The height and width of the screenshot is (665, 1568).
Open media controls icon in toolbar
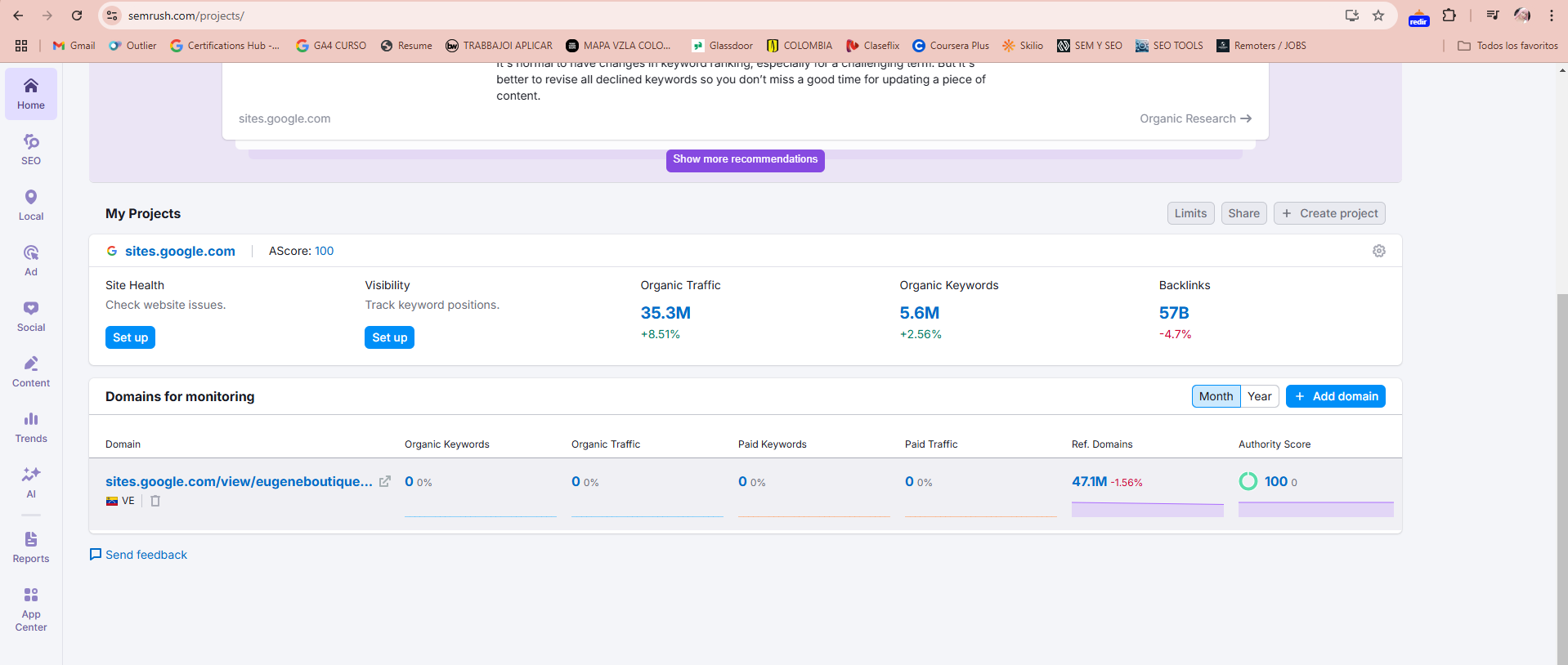1493,16
